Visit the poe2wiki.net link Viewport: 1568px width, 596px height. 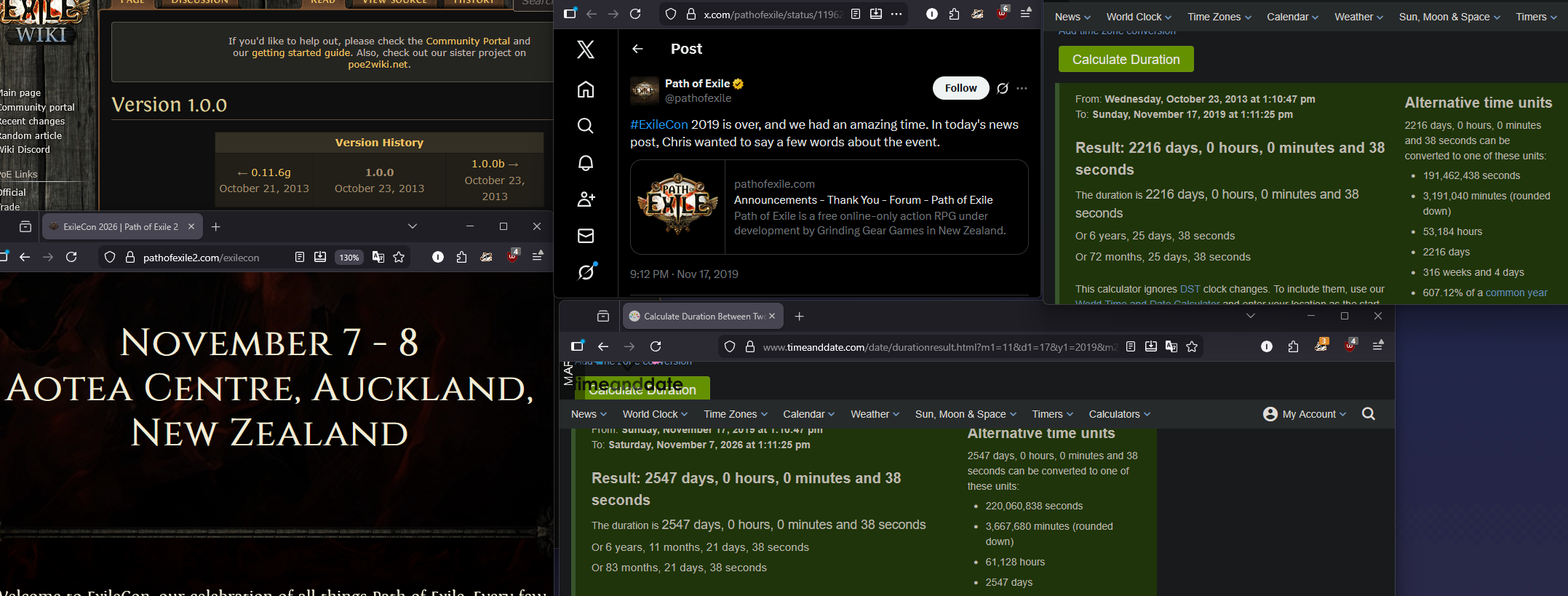point(378,64)
